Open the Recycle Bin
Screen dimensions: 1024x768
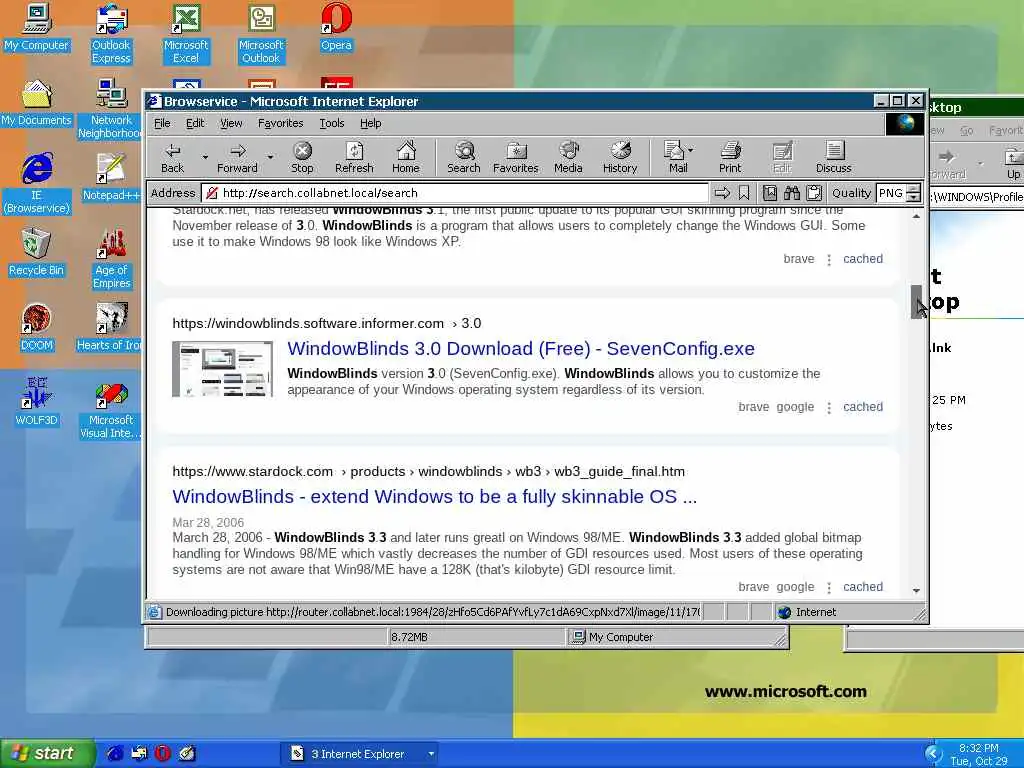[x=36, y=252]
